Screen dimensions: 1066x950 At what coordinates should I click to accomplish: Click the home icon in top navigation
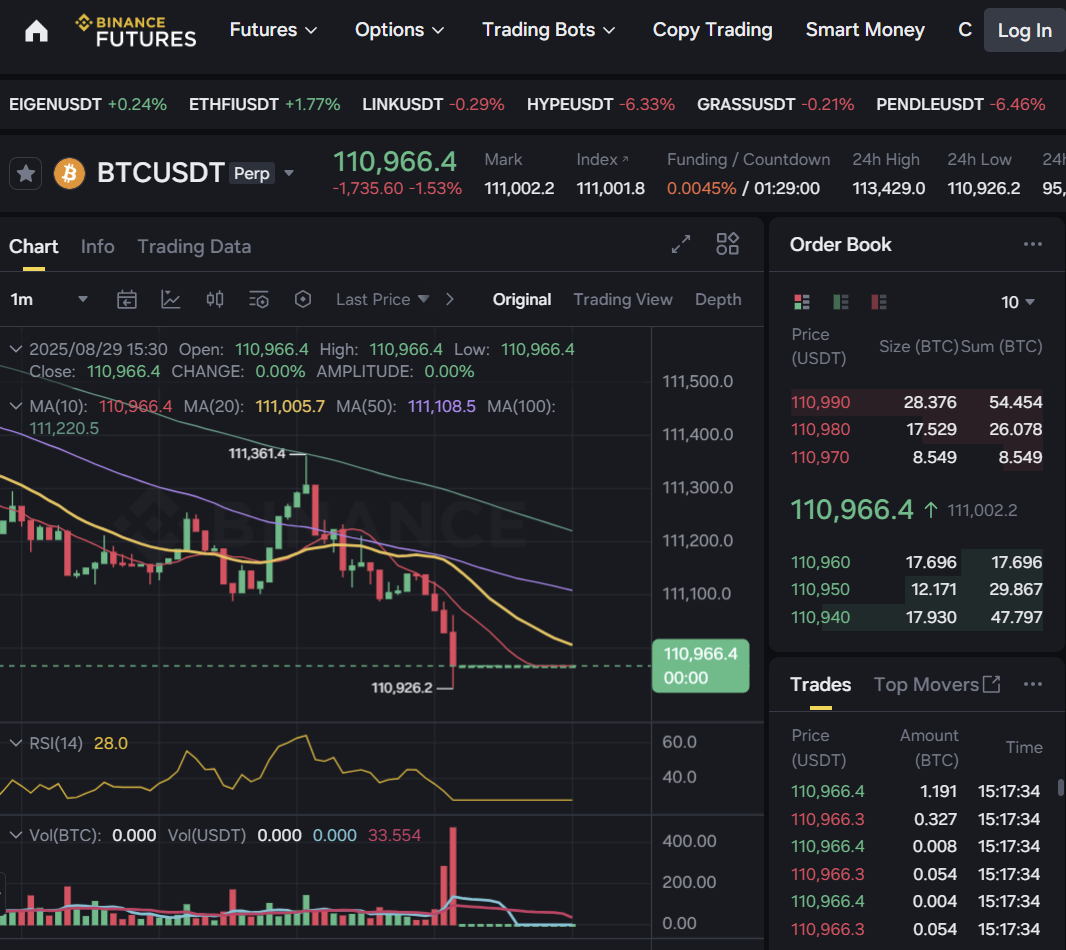coord(36,31)
